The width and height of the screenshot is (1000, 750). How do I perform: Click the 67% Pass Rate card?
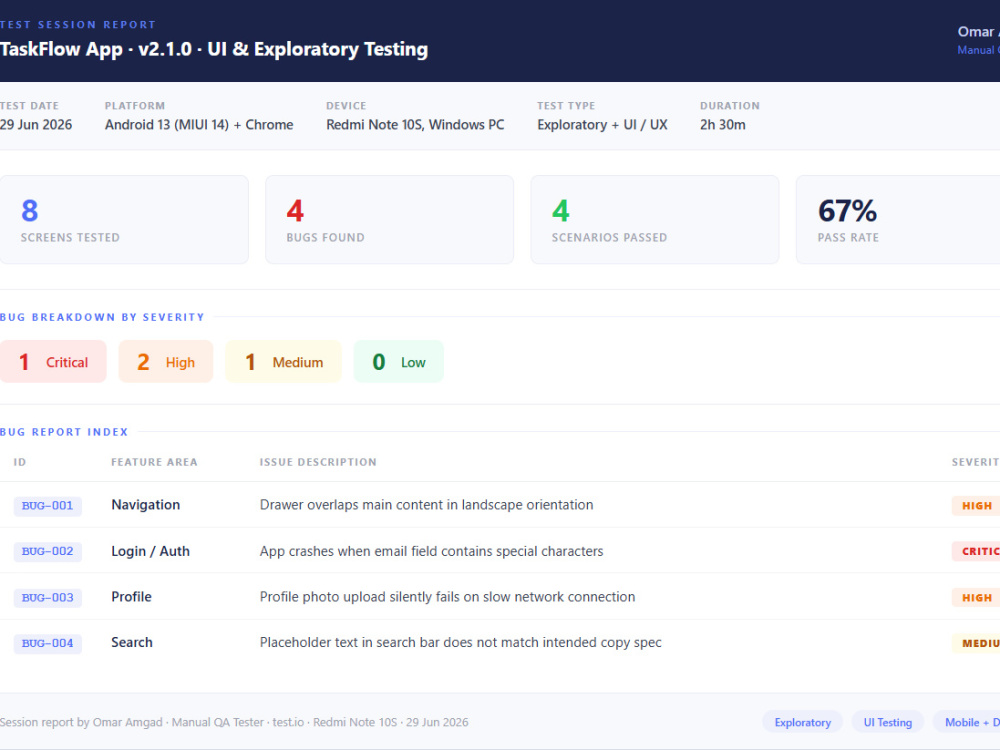898,219
